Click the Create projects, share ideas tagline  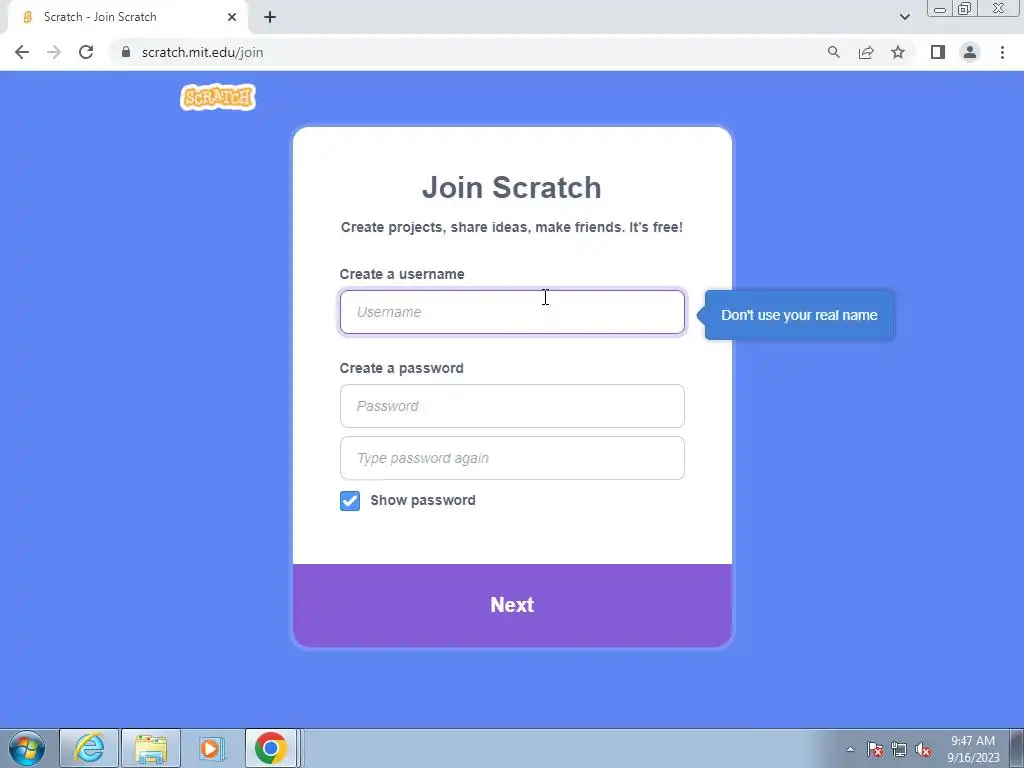(511, 227)
